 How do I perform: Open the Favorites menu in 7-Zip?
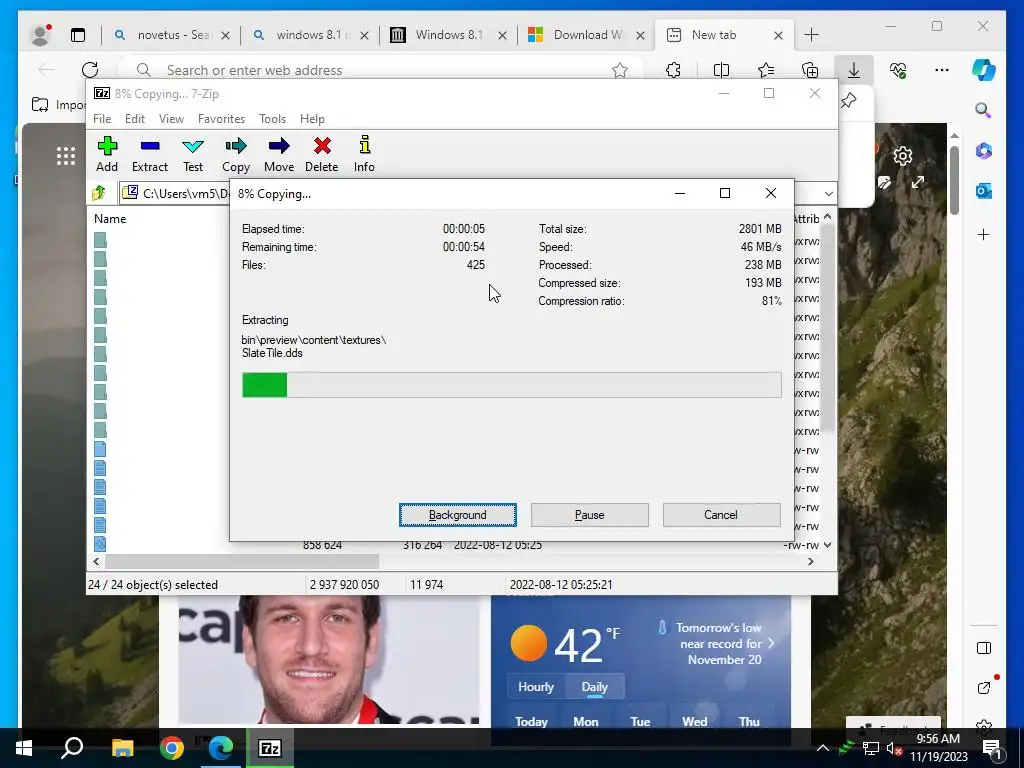click(x=221, y=119)
